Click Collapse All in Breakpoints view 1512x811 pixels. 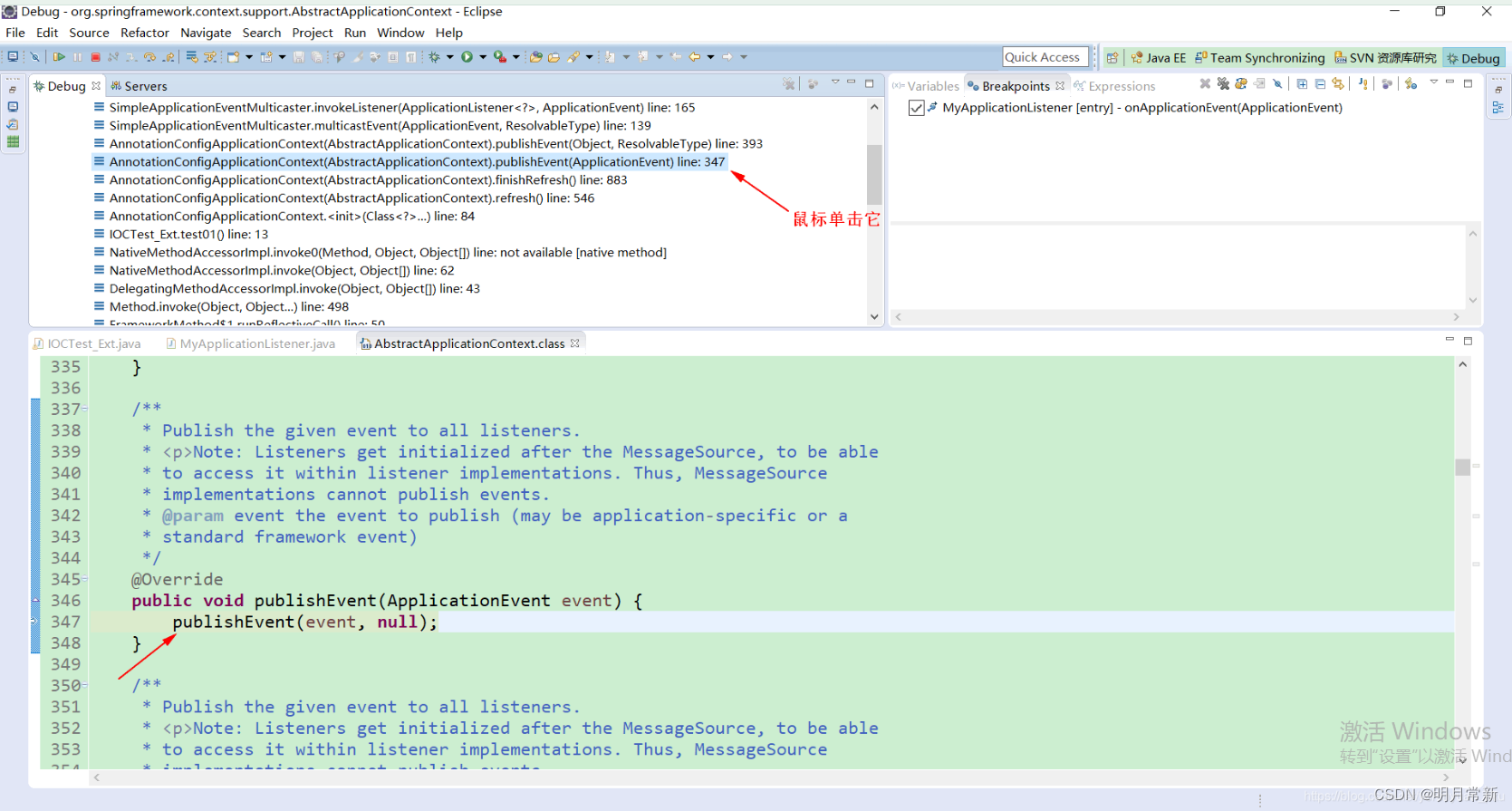click(1321, 83)
